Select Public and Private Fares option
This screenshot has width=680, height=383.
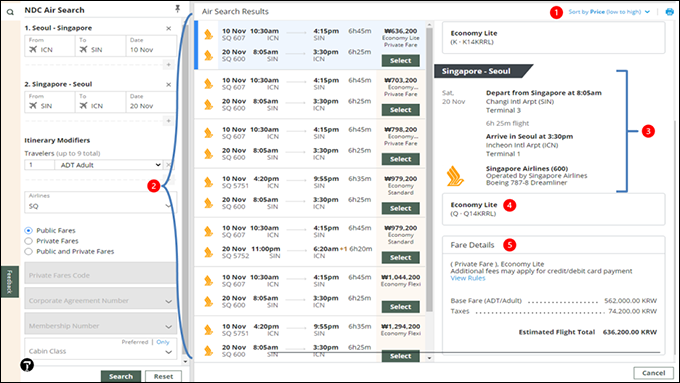click(x=29, y=251)
